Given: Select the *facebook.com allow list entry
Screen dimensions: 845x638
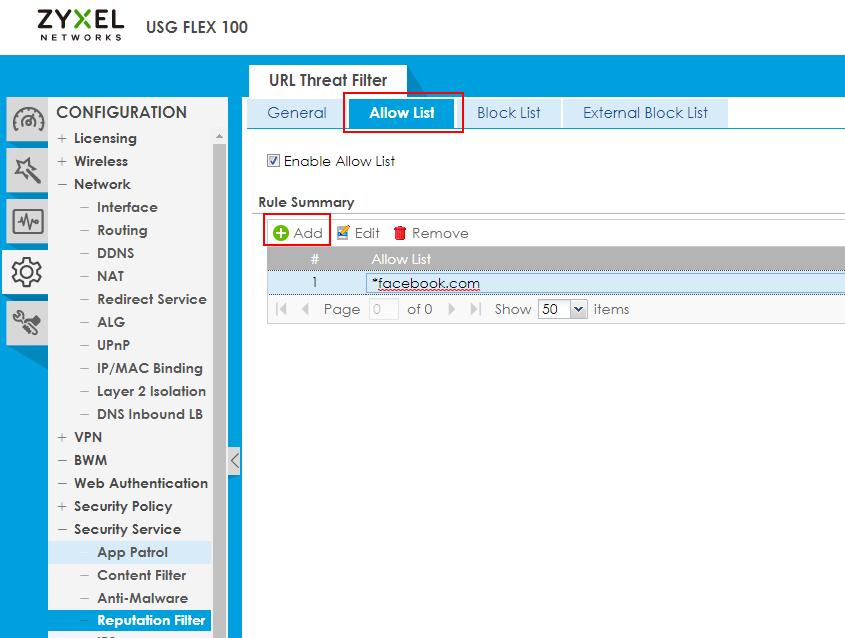Looking at the screenshot, I should tap(425, 283).
